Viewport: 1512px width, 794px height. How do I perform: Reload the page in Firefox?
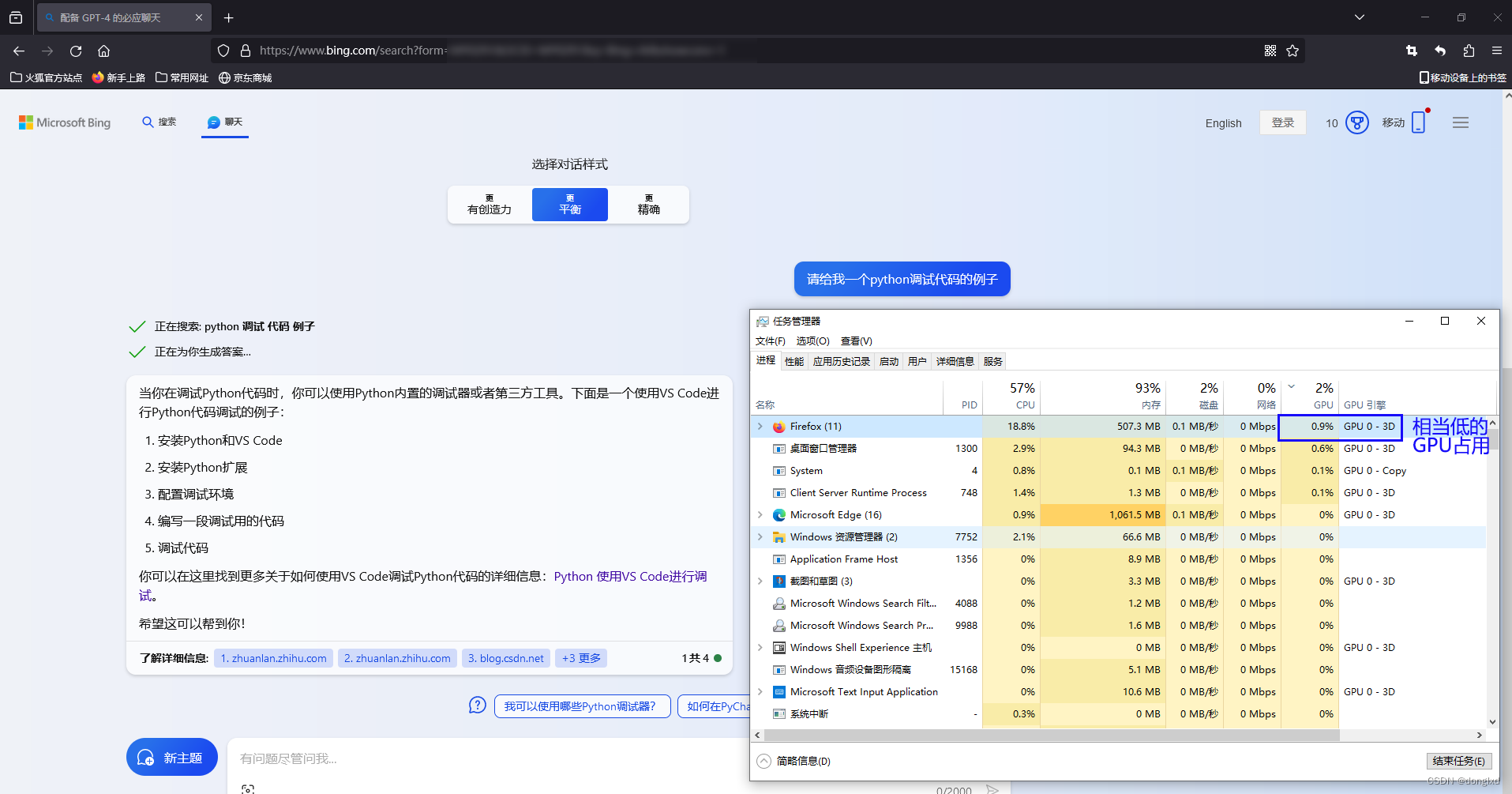(x=76, y=51)
